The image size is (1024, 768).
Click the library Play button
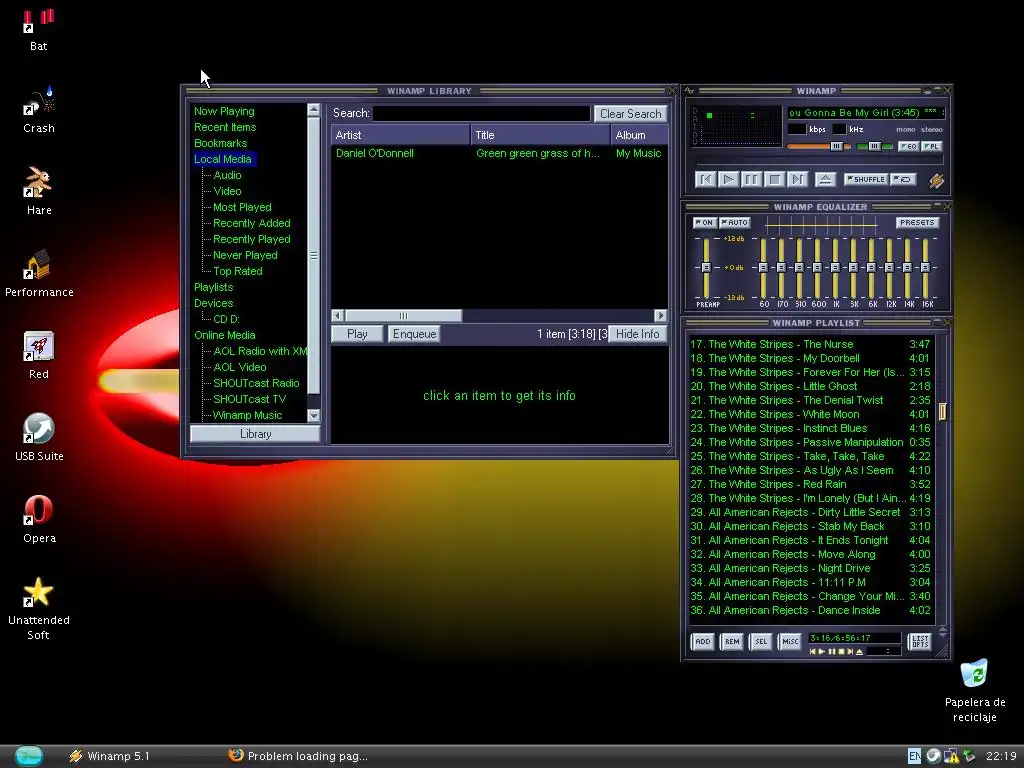point(357,334)
